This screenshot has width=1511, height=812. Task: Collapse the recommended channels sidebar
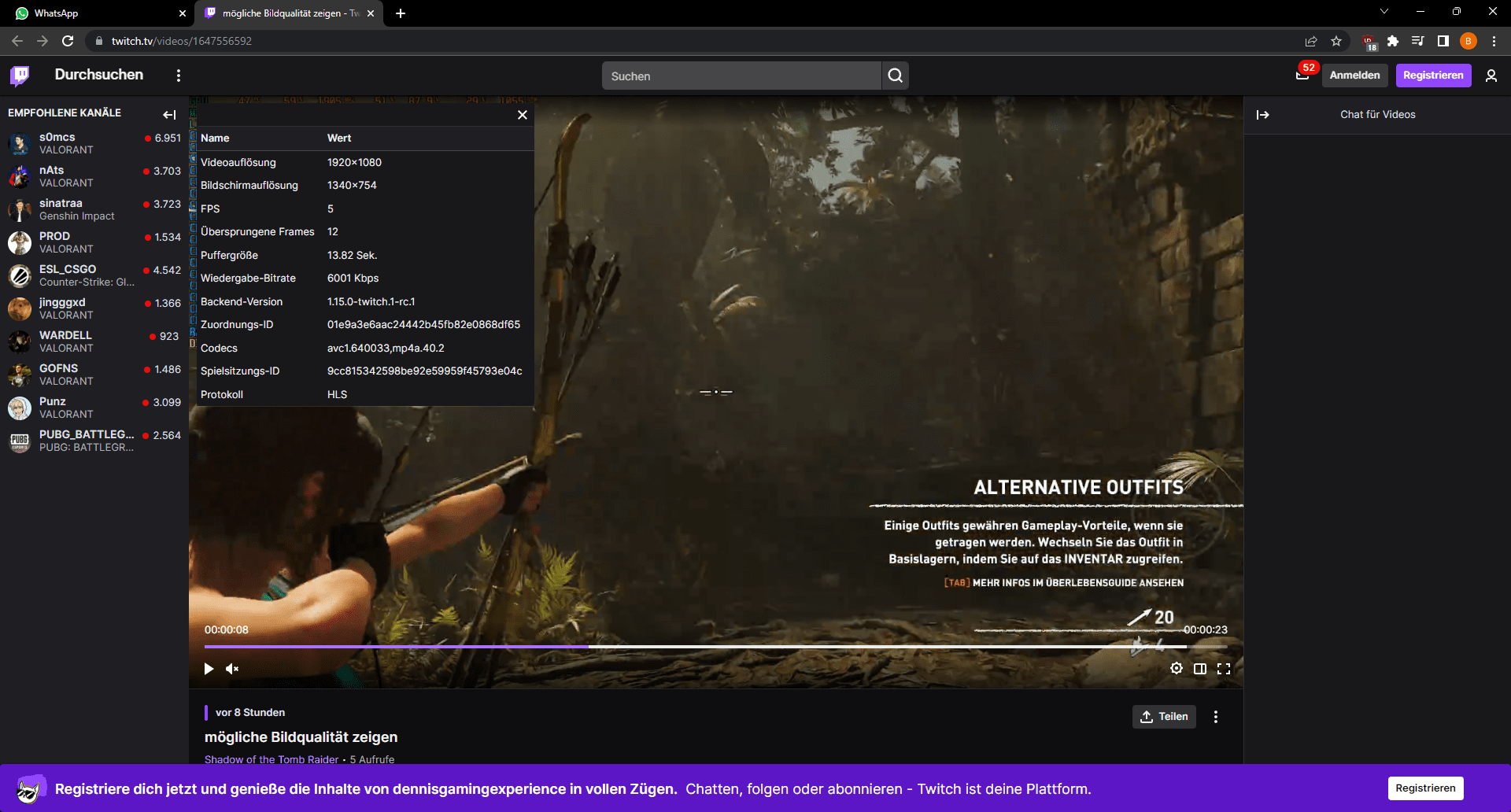click(x=169, y=115)
